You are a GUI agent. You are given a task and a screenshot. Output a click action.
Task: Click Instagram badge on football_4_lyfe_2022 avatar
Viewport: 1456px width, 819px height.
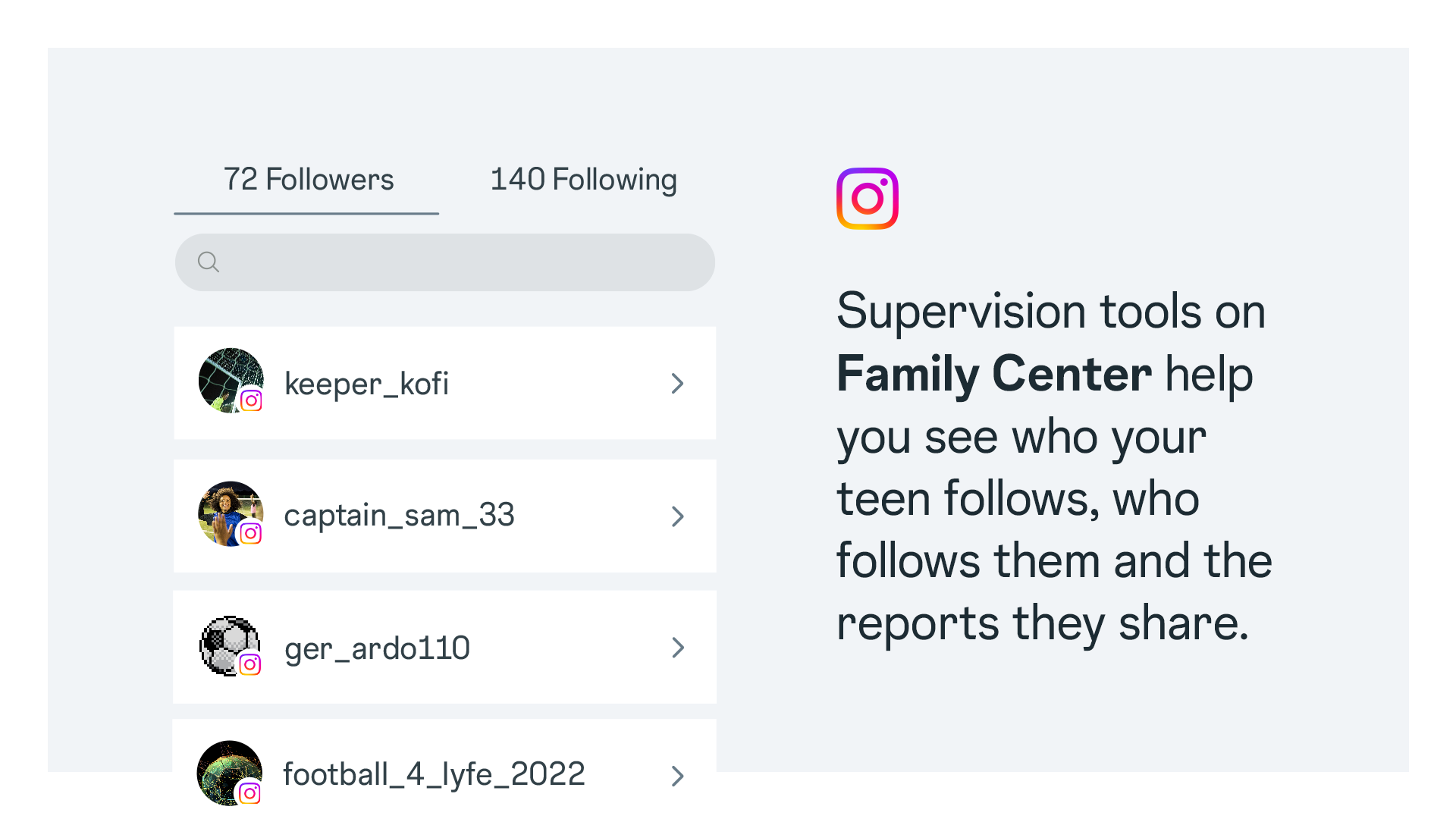pos(249,793)
